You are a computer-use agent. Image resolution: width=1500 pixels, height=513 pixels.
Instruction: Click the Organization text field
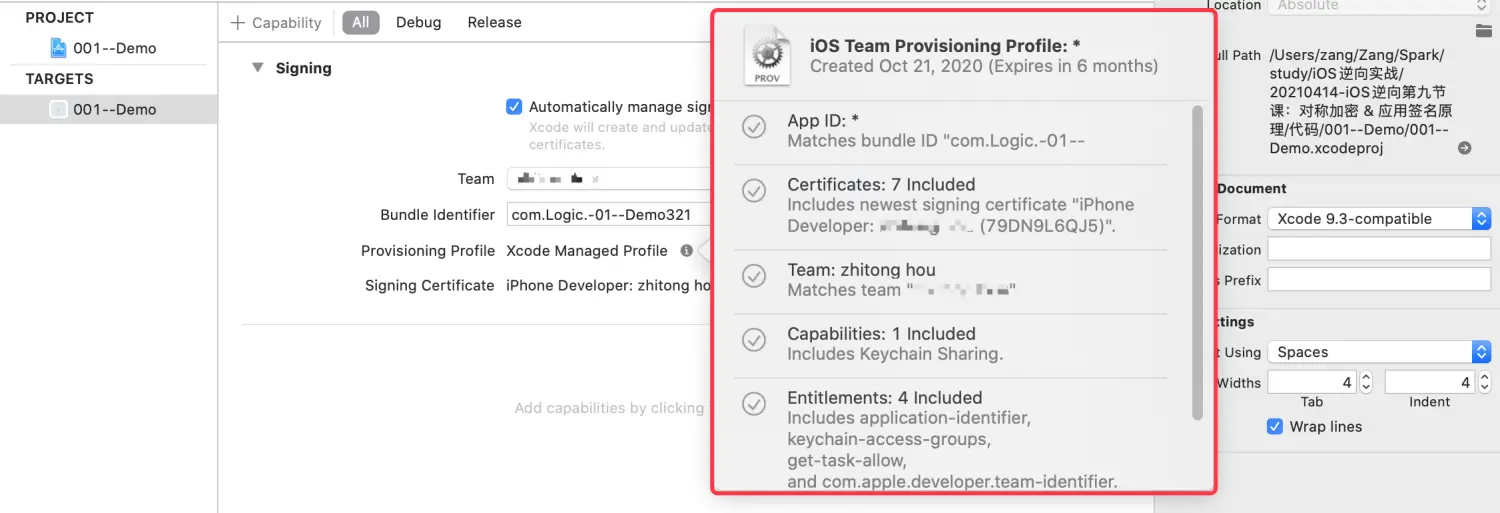point(1379,249)
